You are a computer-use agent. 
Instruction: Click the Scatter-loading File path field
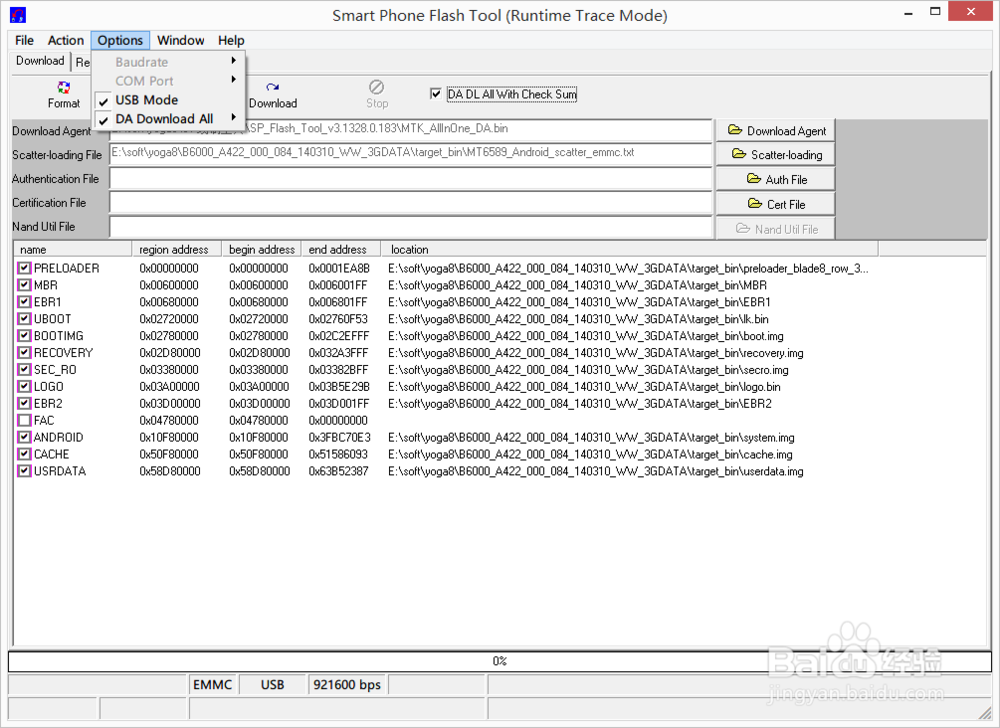pyautogui.click(x=411, y=154)
